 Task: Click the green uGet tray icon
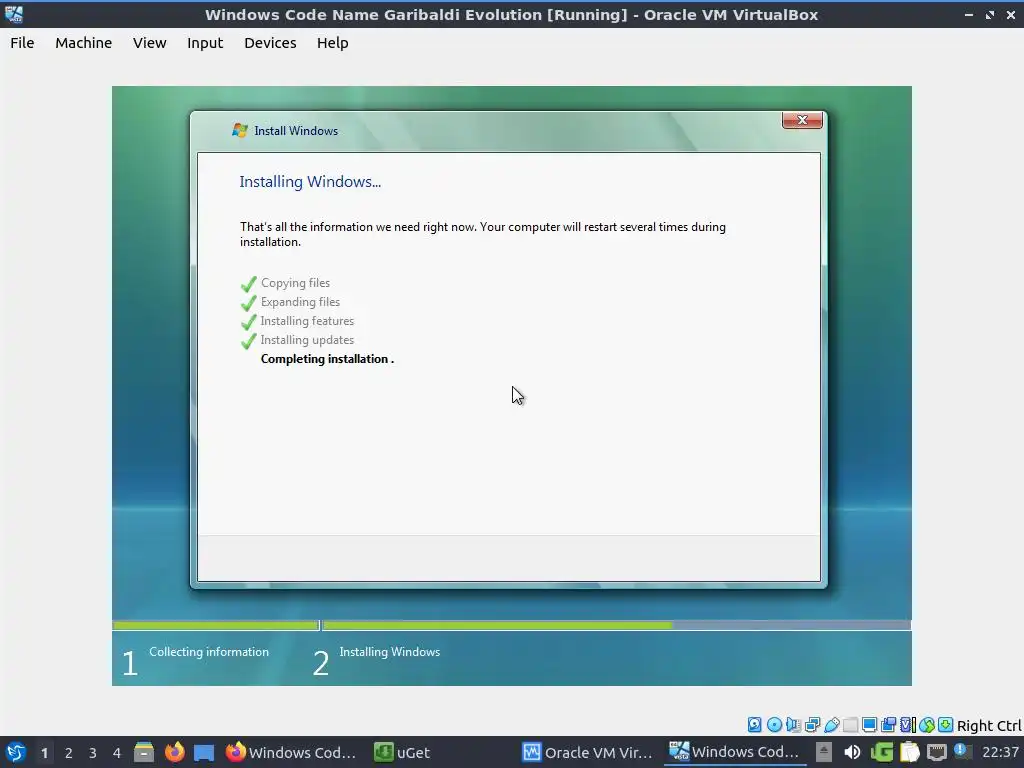(x=881, y=752)
